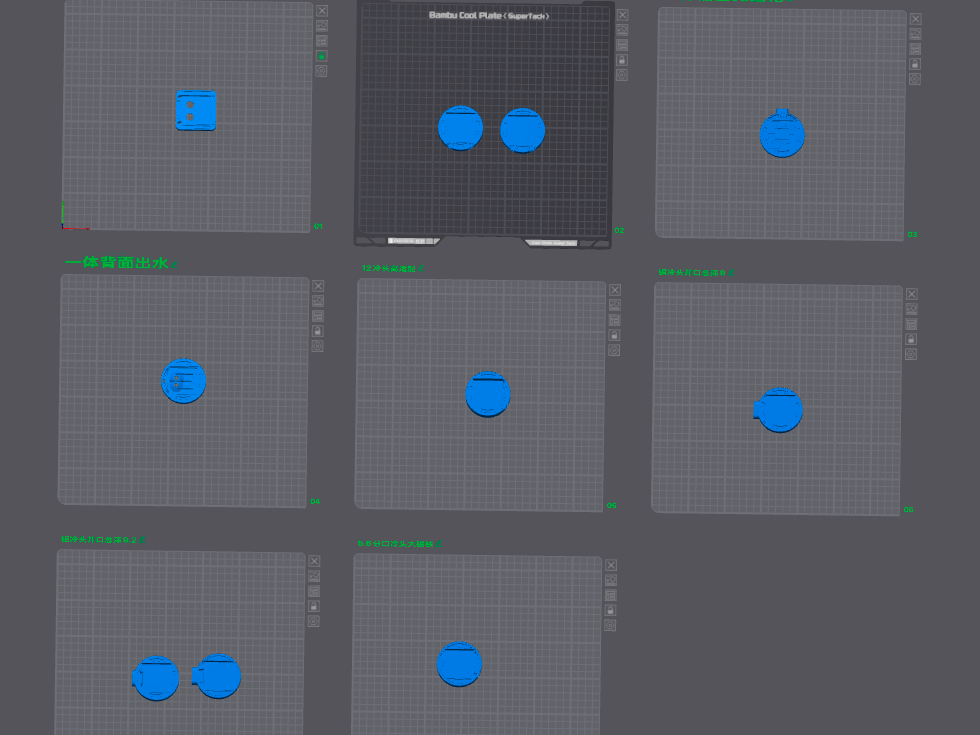Auto-orient objects on plate 01
The image size is (980, 735).
tap(322, 26)
